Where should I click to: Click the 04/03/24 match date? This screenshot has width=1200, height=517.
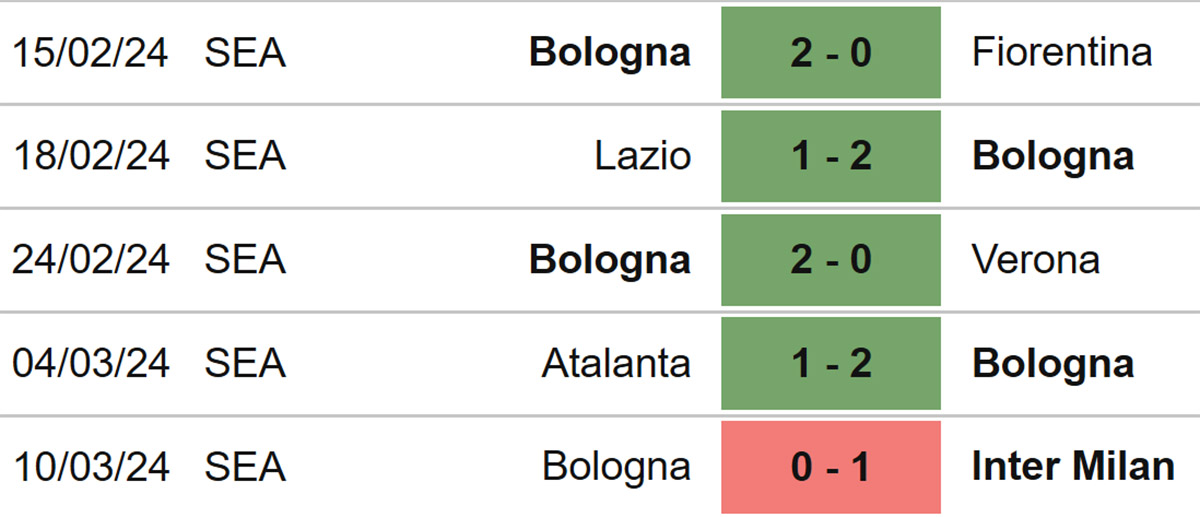92,364
